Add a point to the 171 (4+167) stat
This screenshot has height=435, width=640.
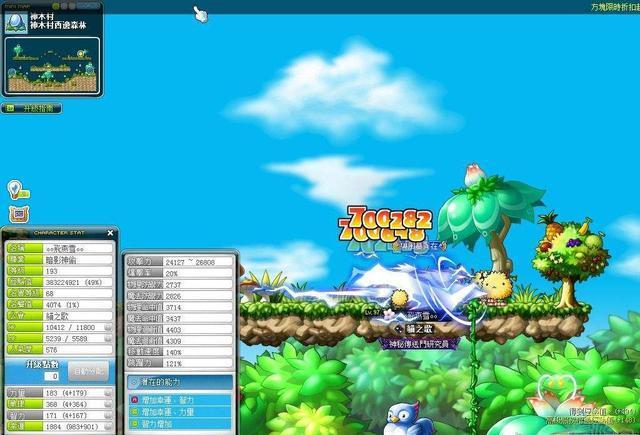point(108,415)
